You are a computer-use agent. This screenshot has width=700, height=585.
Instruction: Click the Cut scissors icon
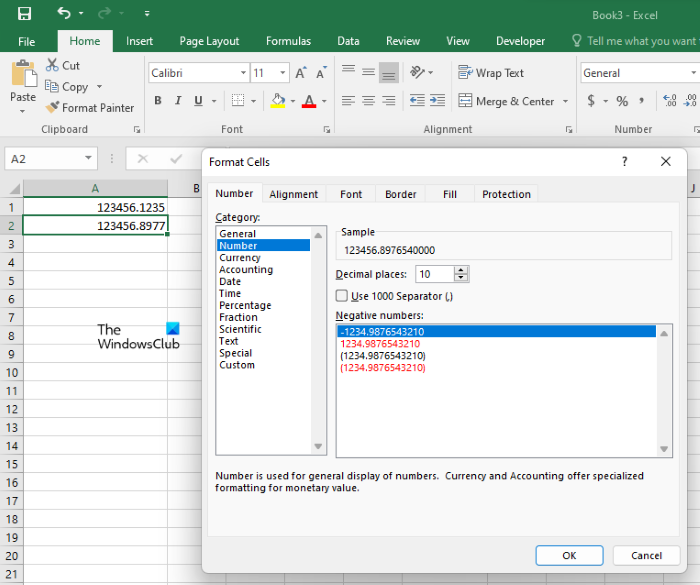pyautogui.click(x=53, y=65)
